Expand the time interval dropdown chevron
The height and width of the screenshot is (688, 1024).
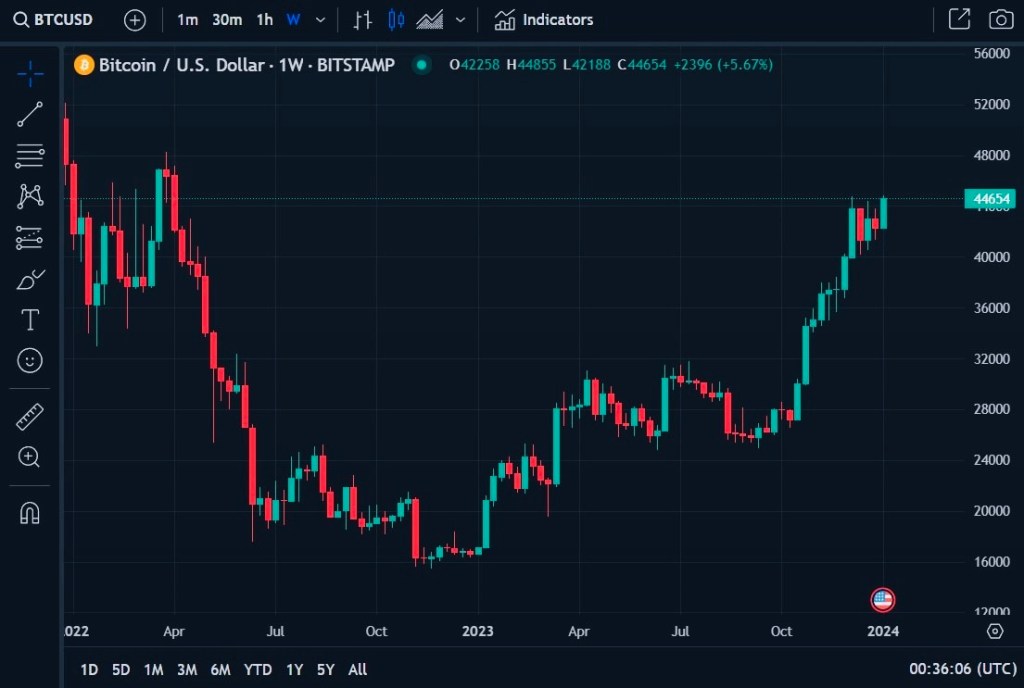click(320, 19)
